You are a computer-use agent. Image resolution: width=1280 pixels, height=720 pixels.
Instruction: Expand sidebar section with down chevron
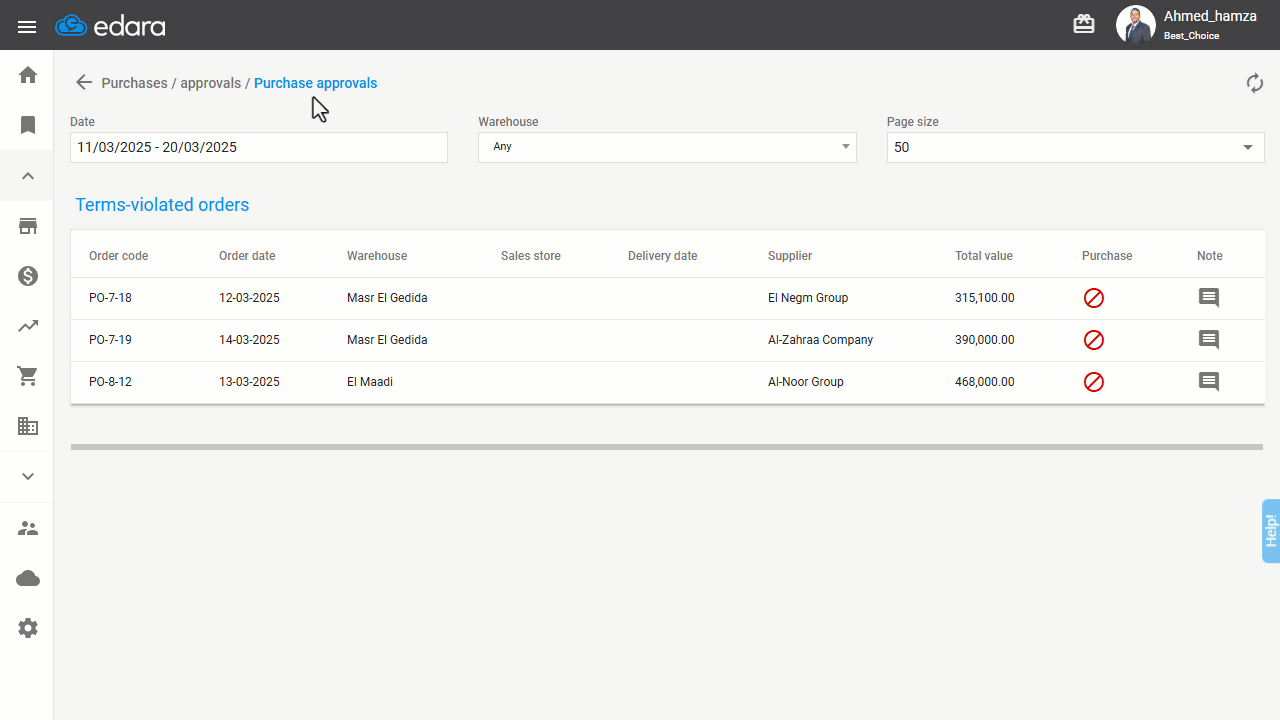(x=28, y=477)
